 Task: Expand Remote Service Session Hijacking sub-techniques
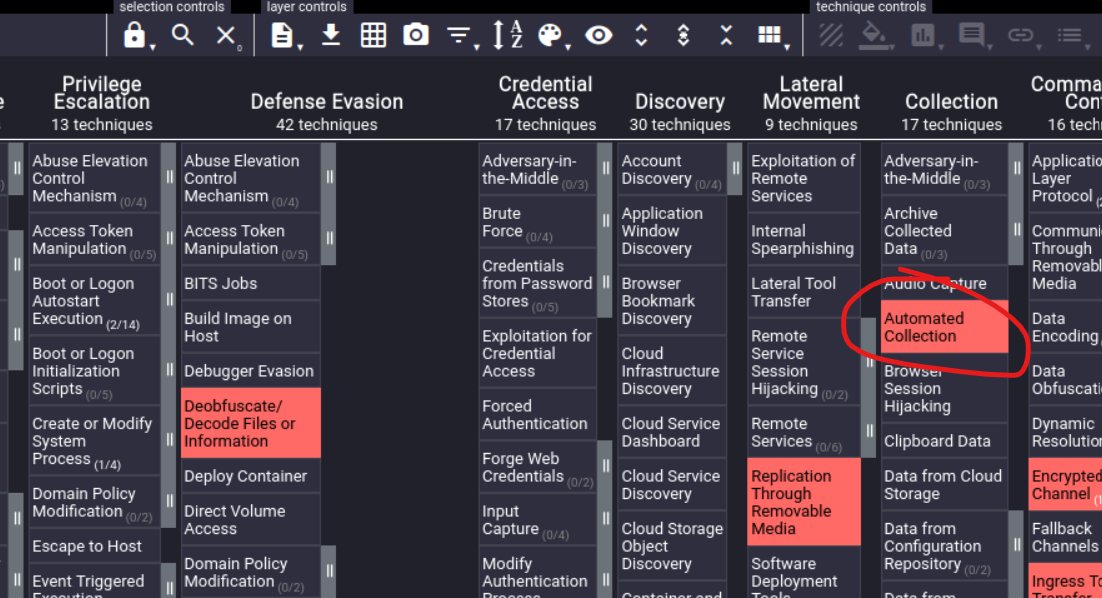(869, 361)
